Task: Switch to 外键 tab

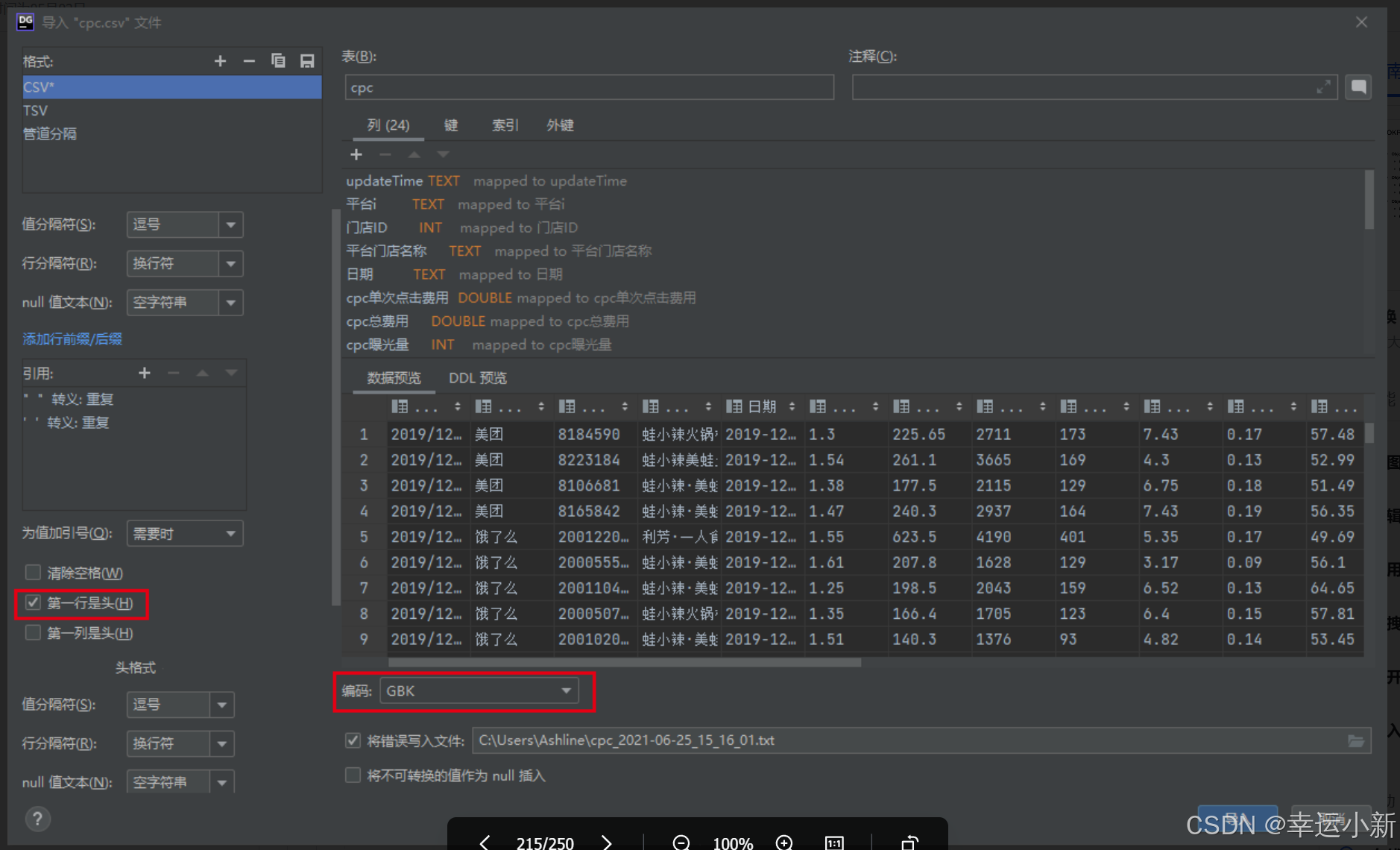Action: click(x=560, y=125)
